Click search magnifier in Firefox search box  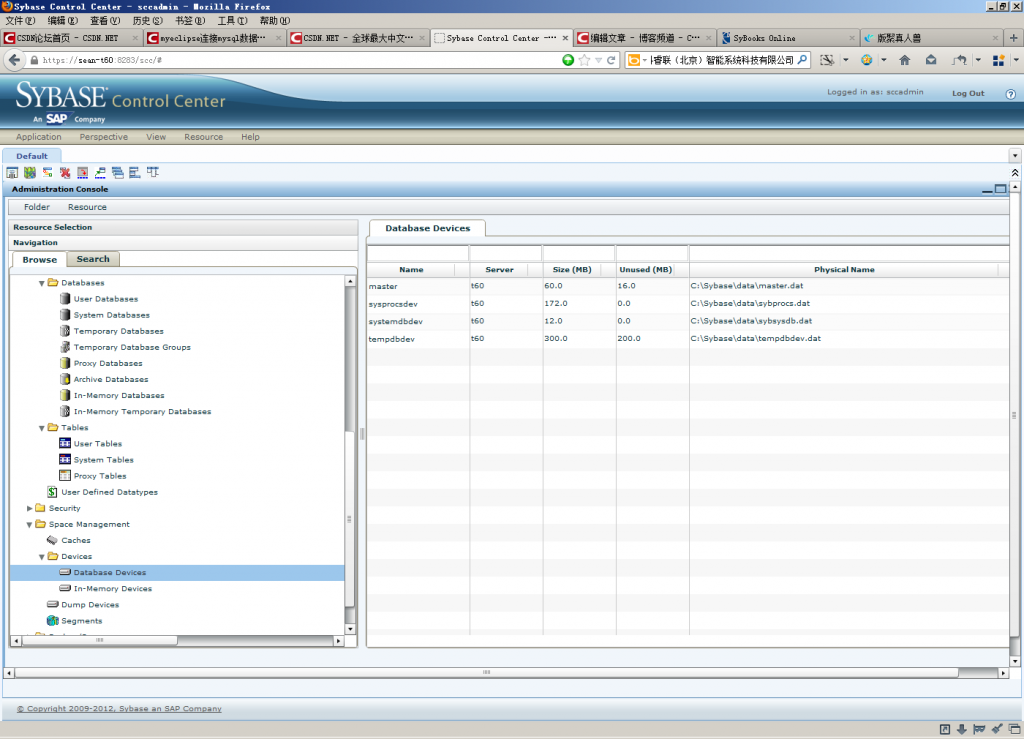coord(802,60)
